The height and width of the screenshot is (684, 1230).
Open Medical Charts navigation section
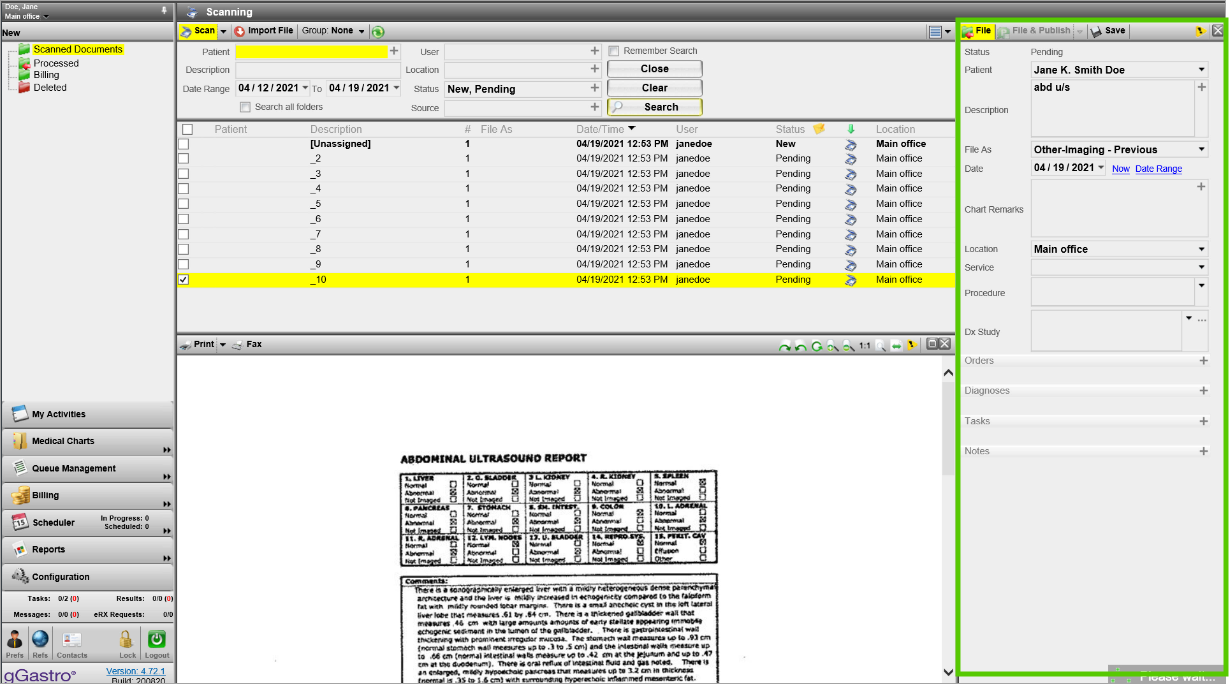[x=88, y=441]
